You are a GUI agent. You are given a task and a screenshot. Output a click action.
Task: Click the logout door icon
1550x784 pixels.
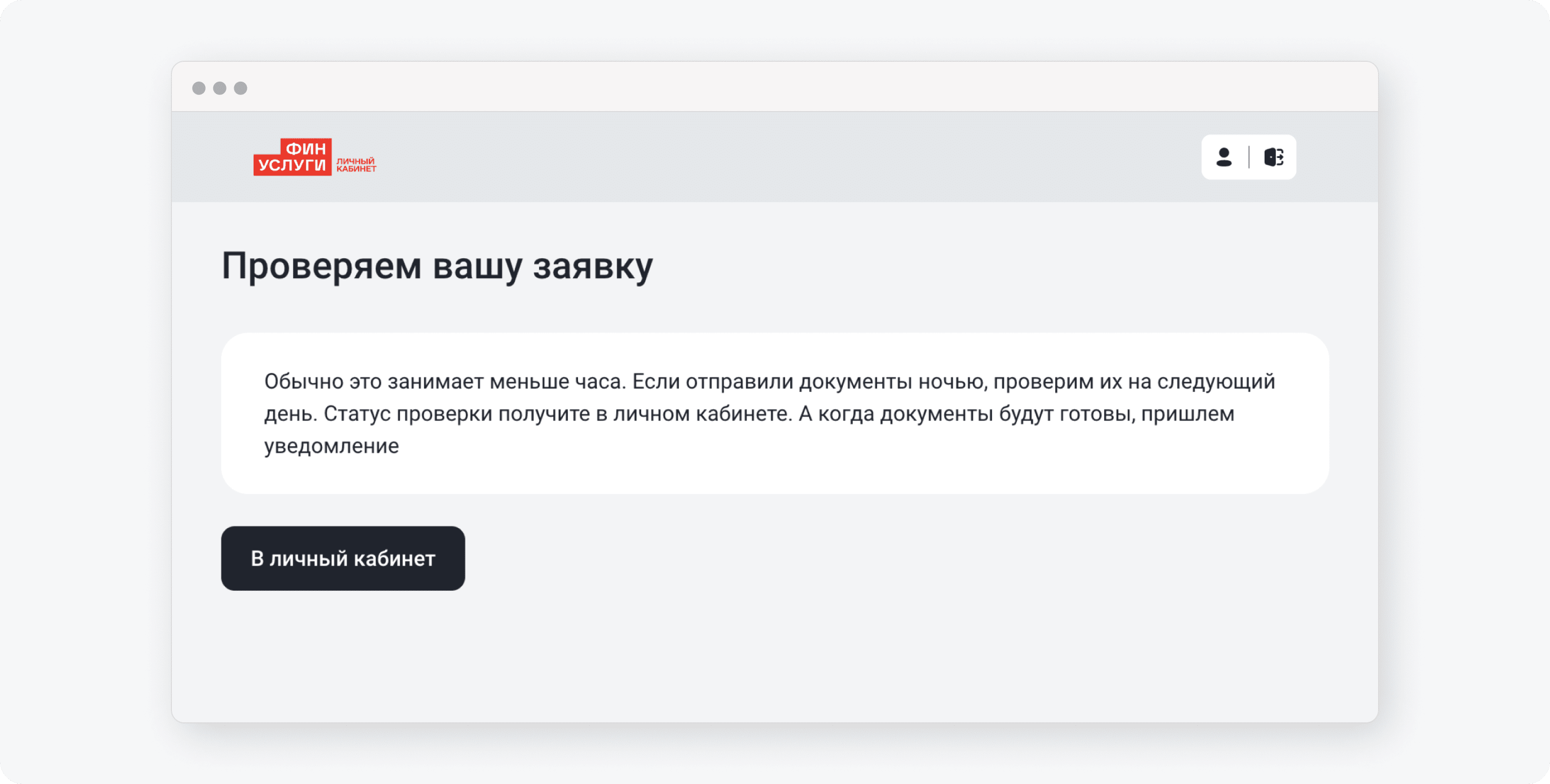[1273, 157]
